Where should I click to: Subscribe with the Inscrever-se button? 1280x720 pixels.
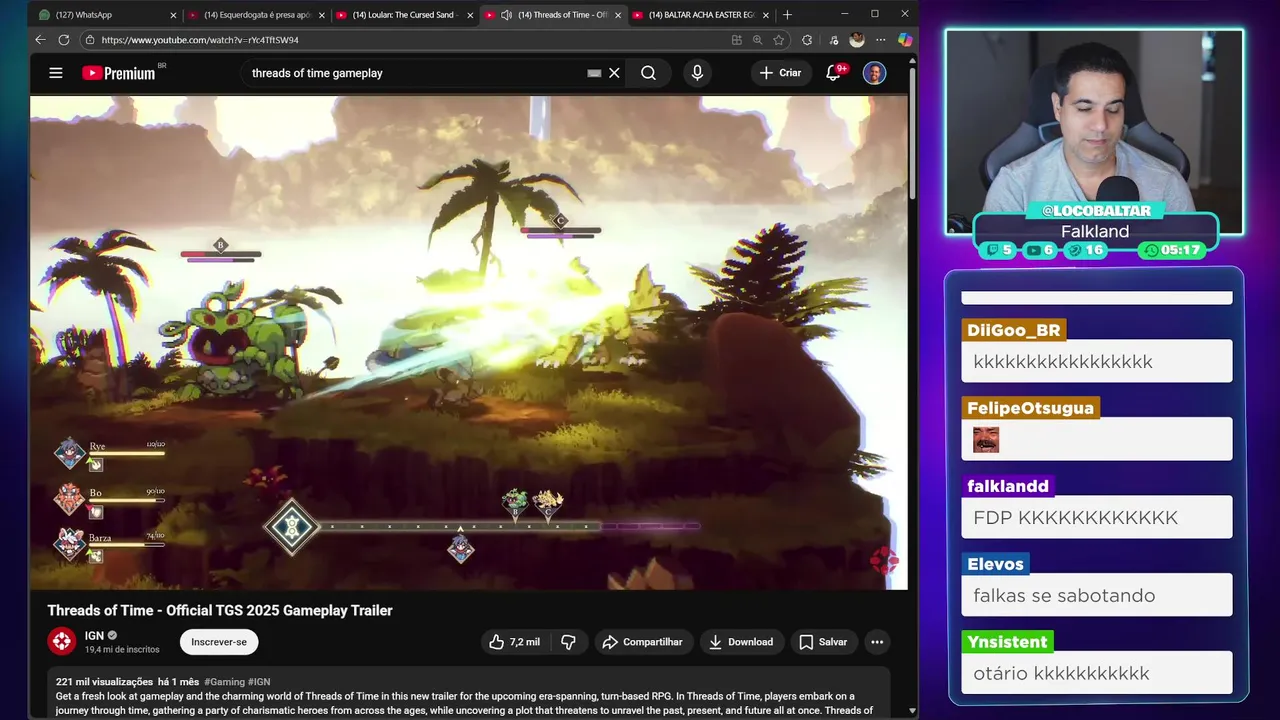219,642
